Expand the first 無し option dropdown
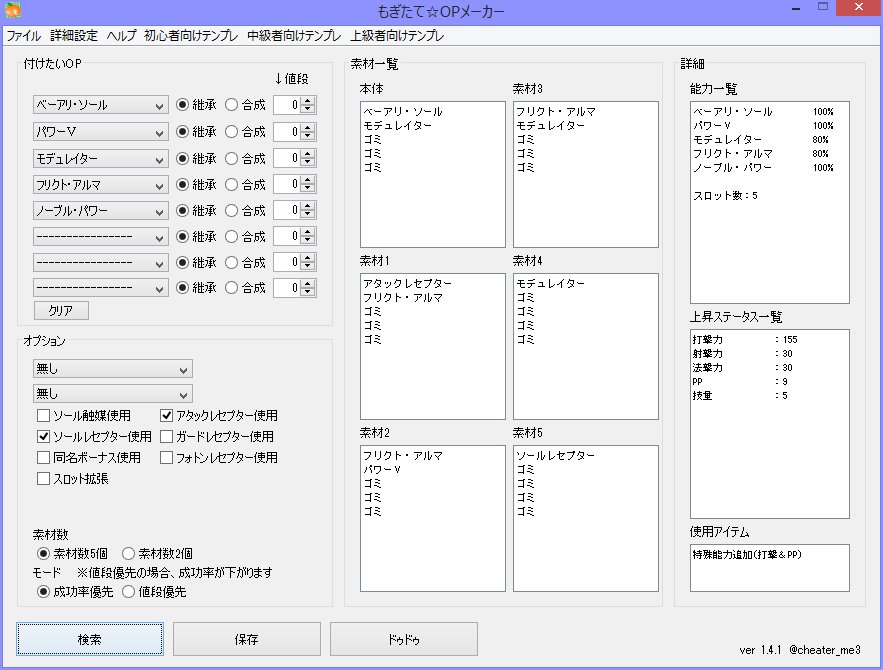This screenshot has height=670, width=883. 113,369
